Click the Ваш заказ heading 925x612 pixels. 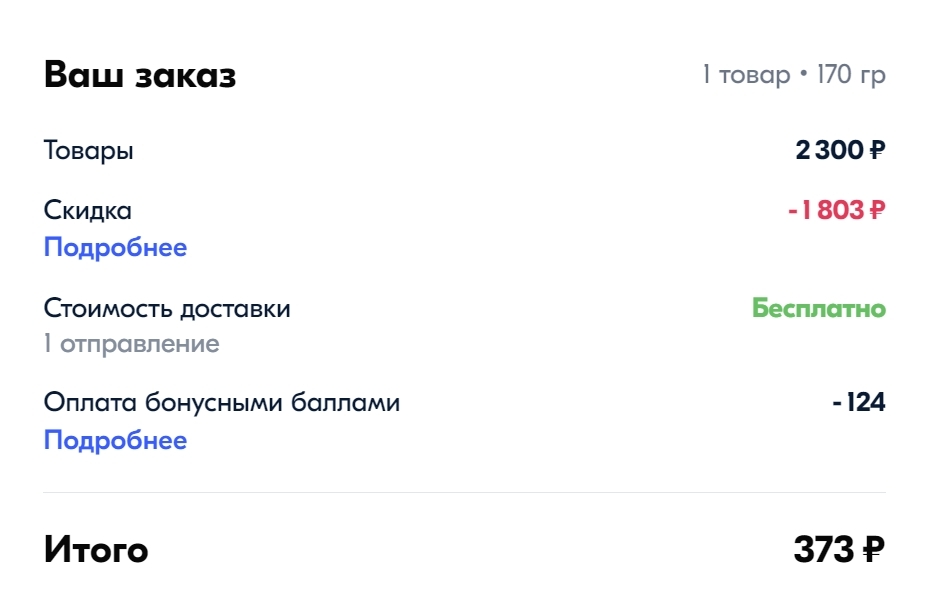tap(140, 76)
